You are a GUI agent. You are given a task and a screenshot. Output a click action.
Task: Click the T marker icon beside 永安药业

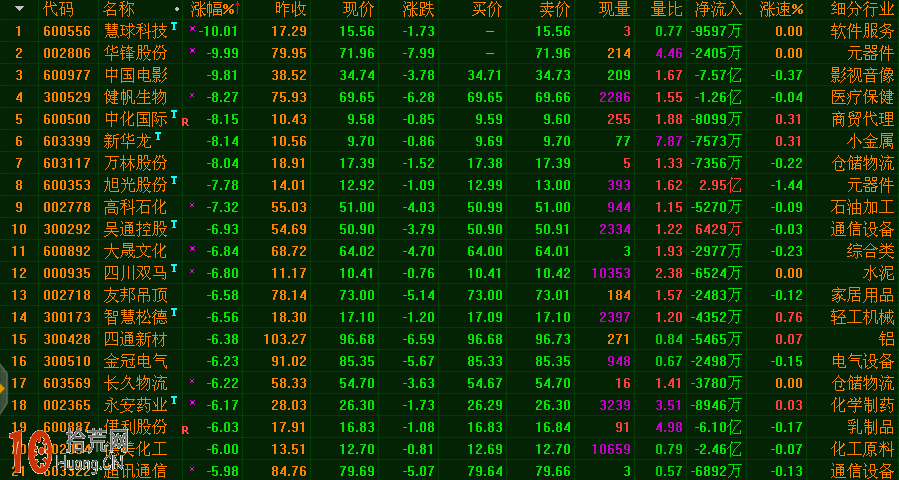coord(174,399)
